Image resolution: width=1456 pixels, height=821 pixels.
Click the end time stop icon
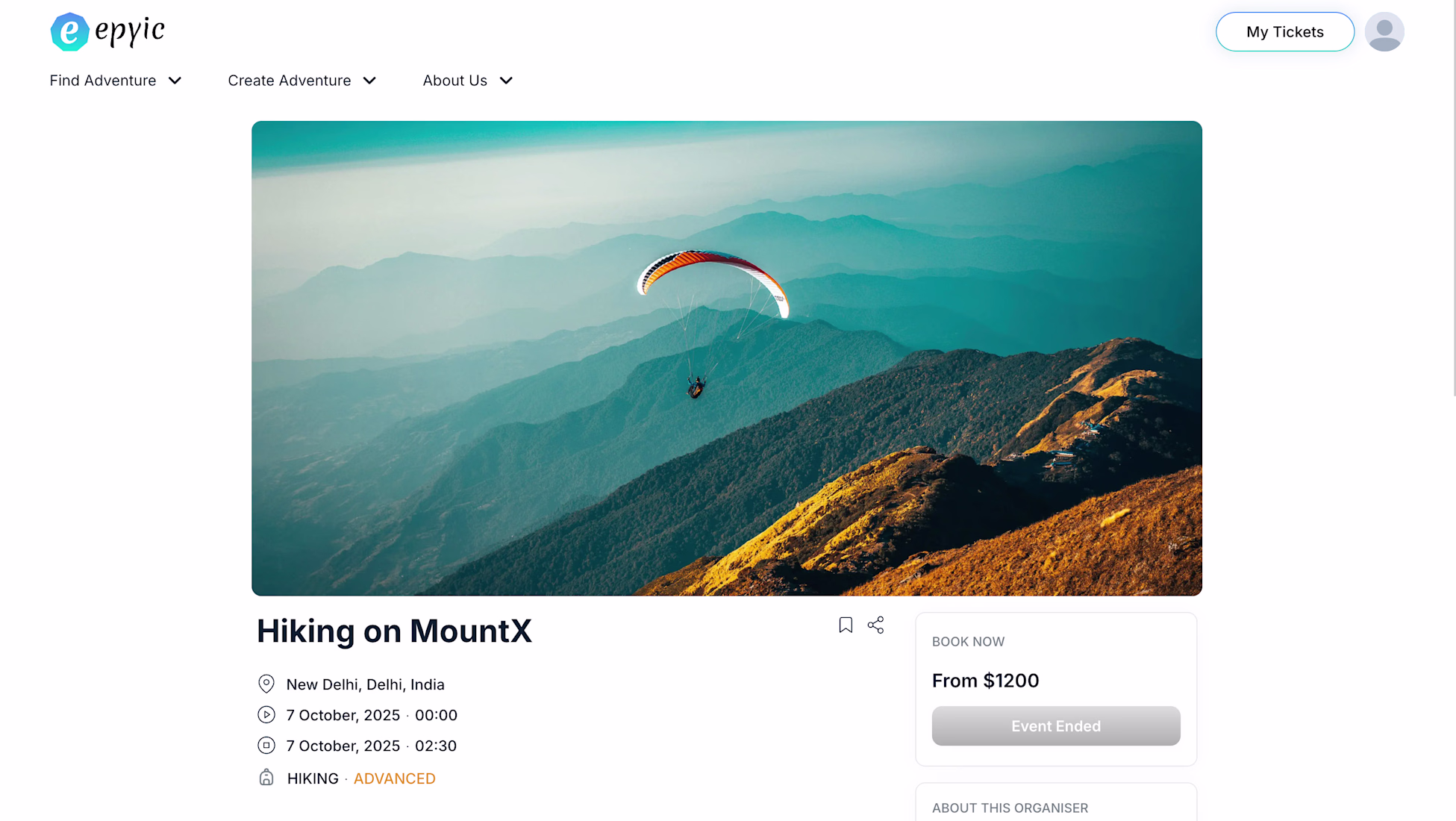tap(266, 746)
